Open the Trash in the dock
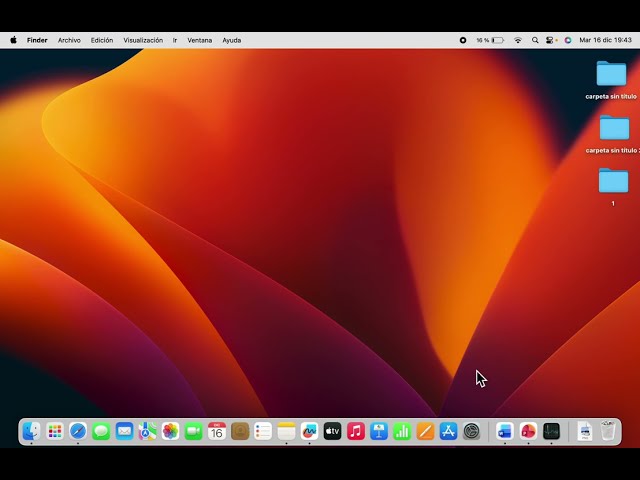 point(608,431)
